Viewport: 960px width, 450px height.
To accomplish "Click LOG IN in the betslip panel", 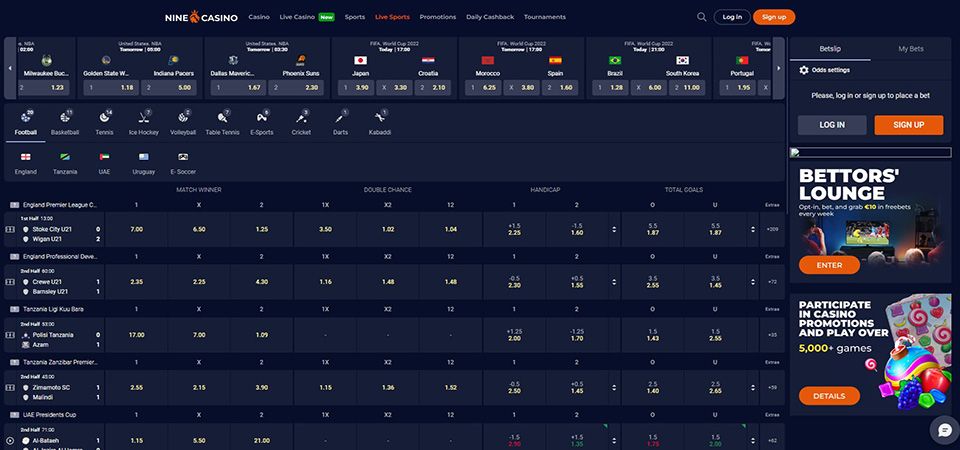I will (831, 125).
